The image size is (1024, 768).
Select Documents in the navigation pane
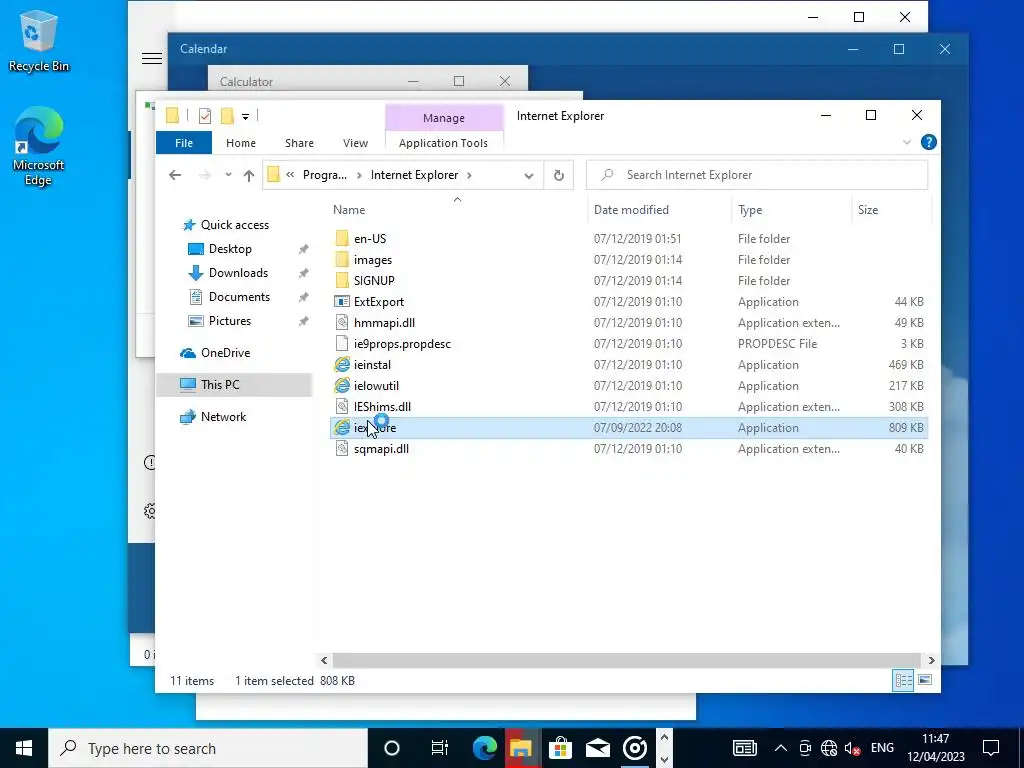click(239, 297)
